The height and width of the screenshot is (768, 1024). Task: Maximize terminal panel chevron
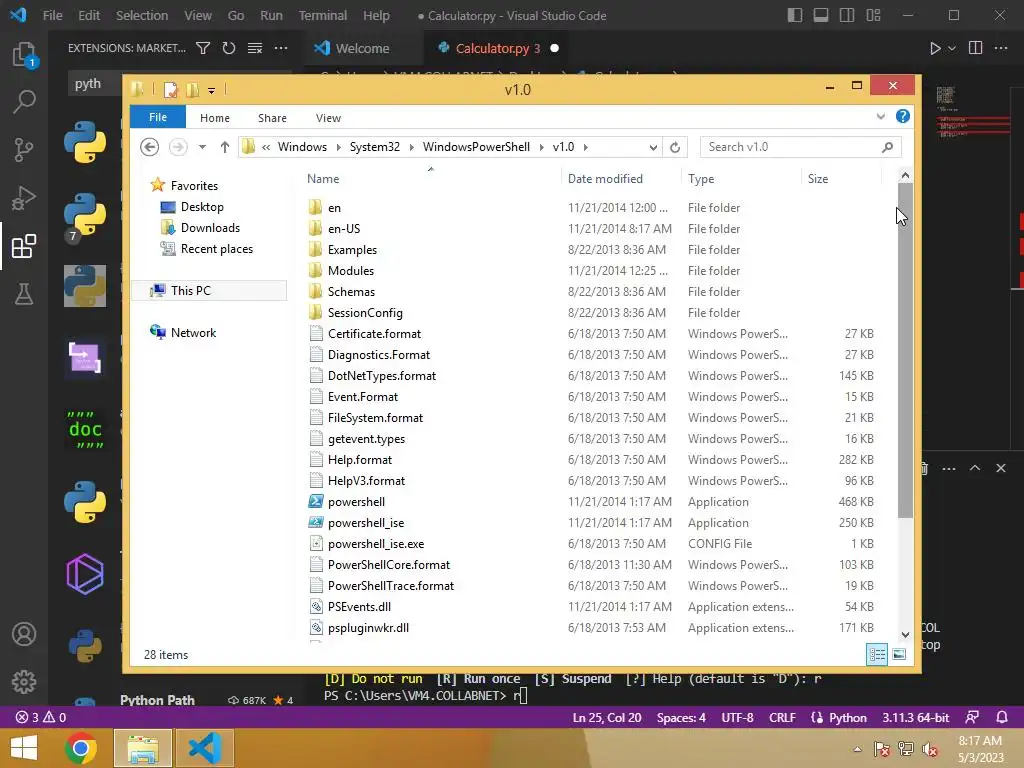(975, 468)
